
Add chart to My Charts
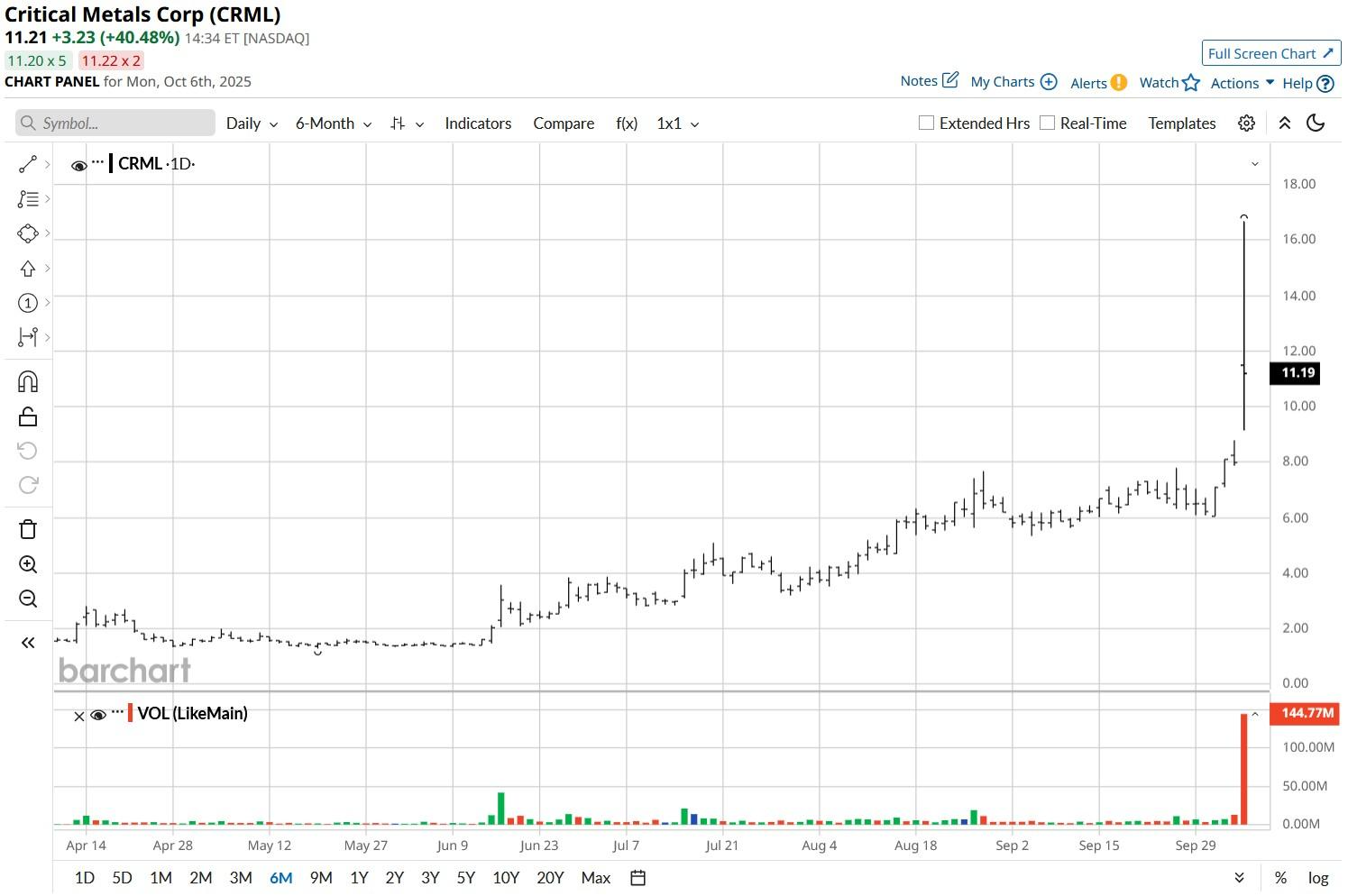pyautogui.click(x=1013, y=81)
